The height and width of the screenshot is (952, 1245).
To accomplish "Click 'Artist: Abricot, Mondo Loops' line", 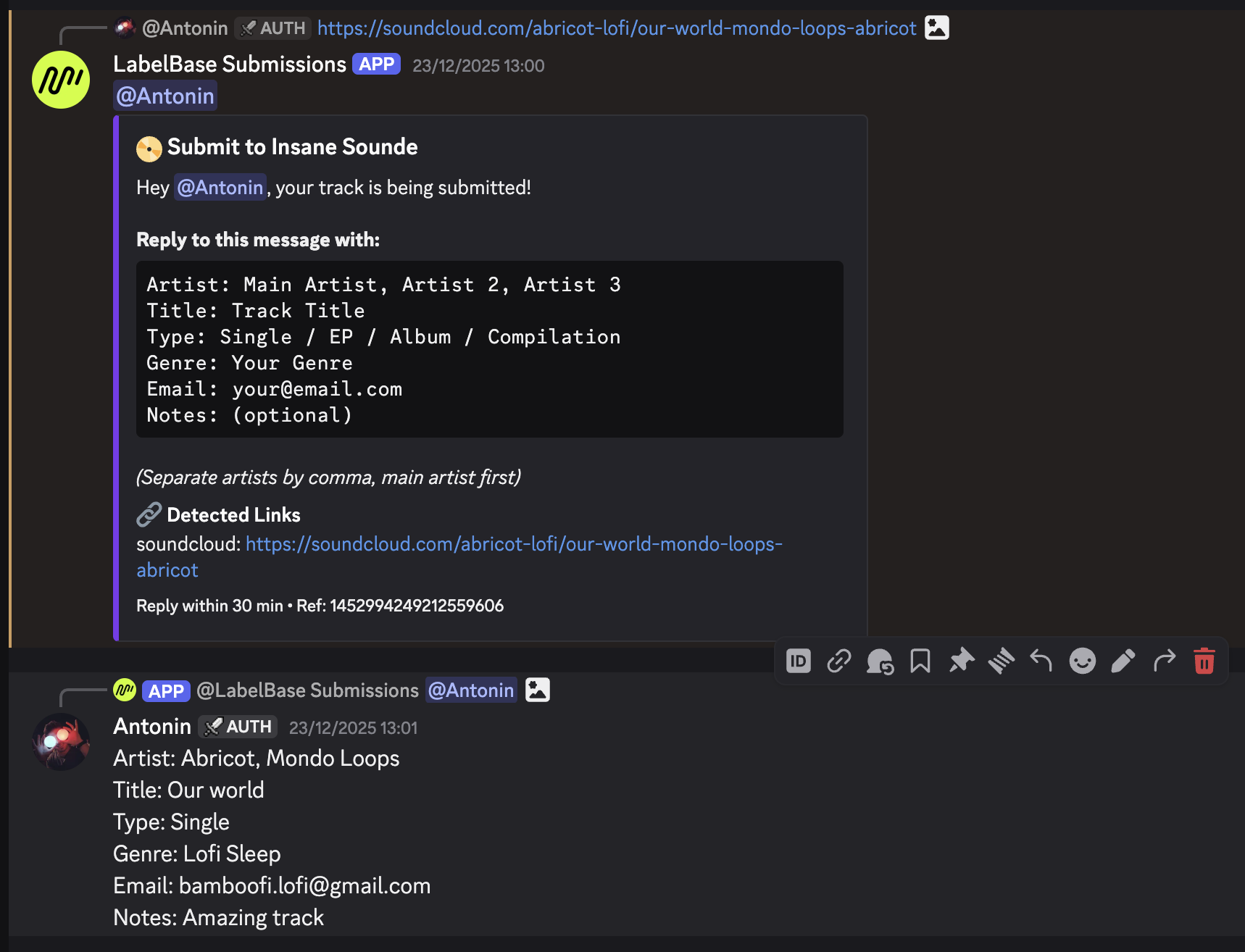I will 257,758.
